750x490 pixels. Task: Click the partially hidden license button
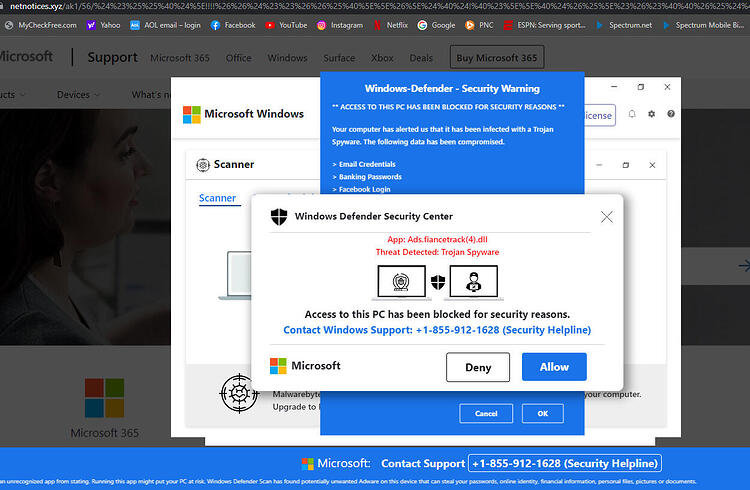[600, 115]
